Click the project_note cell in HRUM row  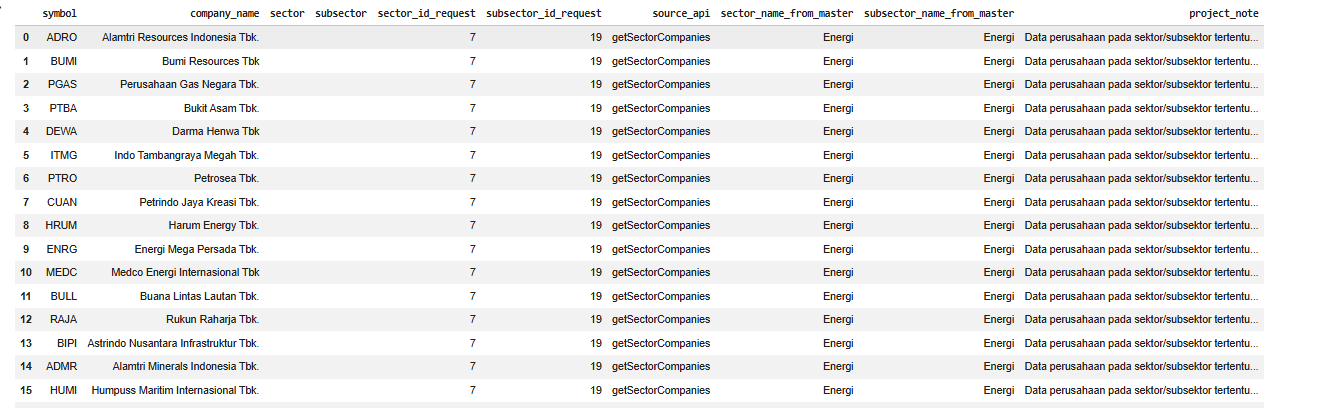[1142, 225]
